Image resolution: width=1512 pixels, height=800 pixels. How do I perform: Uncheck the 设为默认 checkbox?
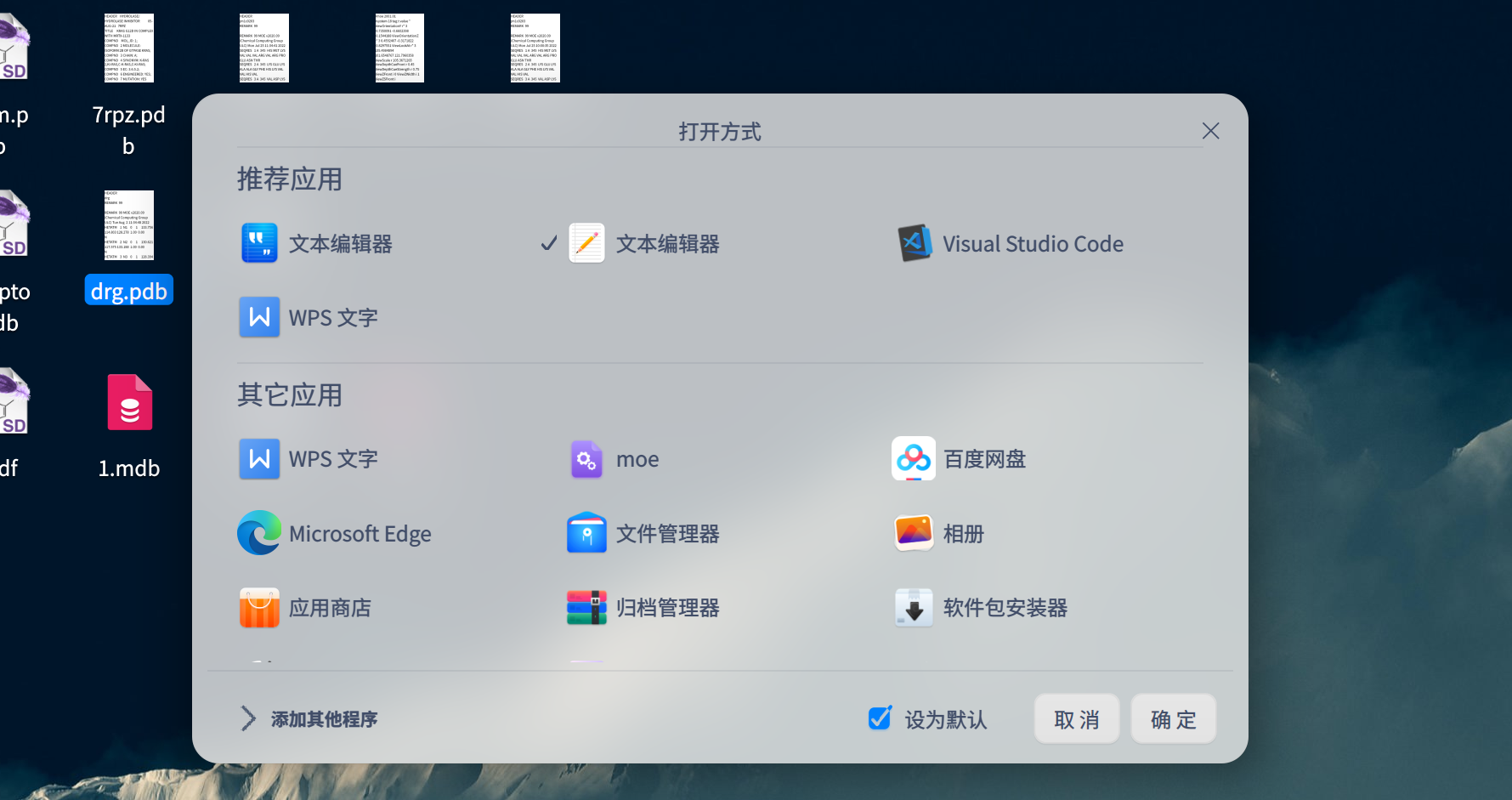[x=881, y=718]
